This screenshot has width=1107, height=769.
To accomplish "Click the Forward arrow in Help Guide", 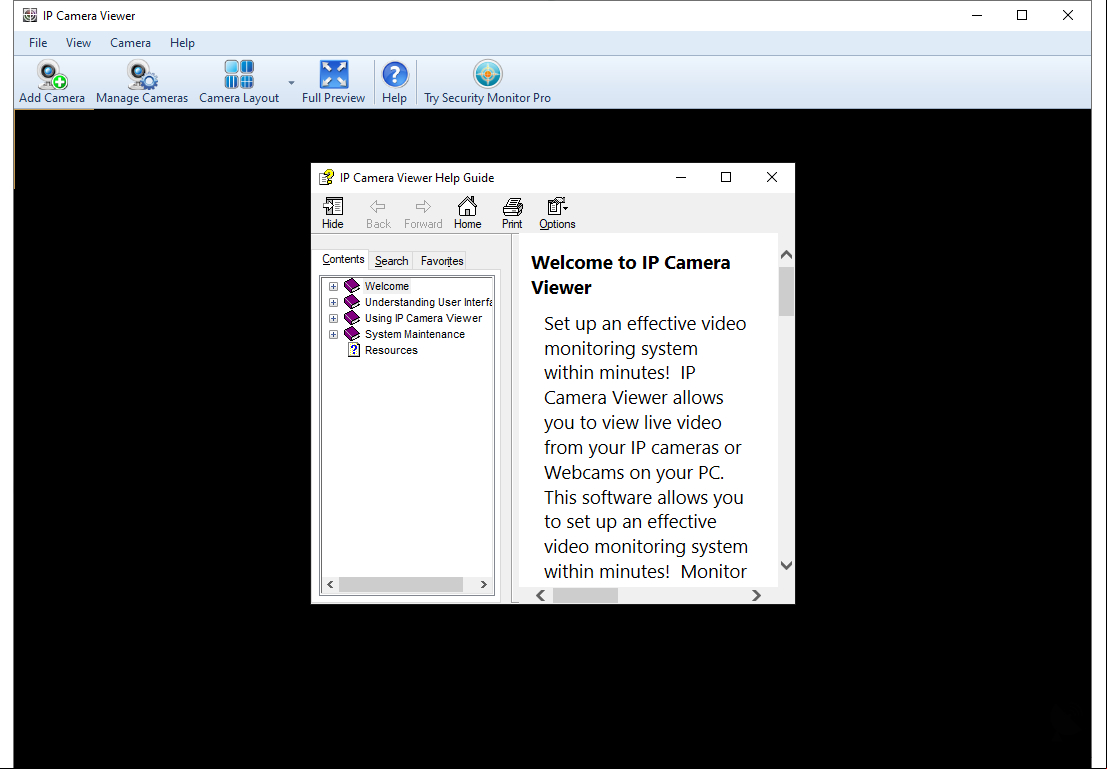I will tap(423, 213).
